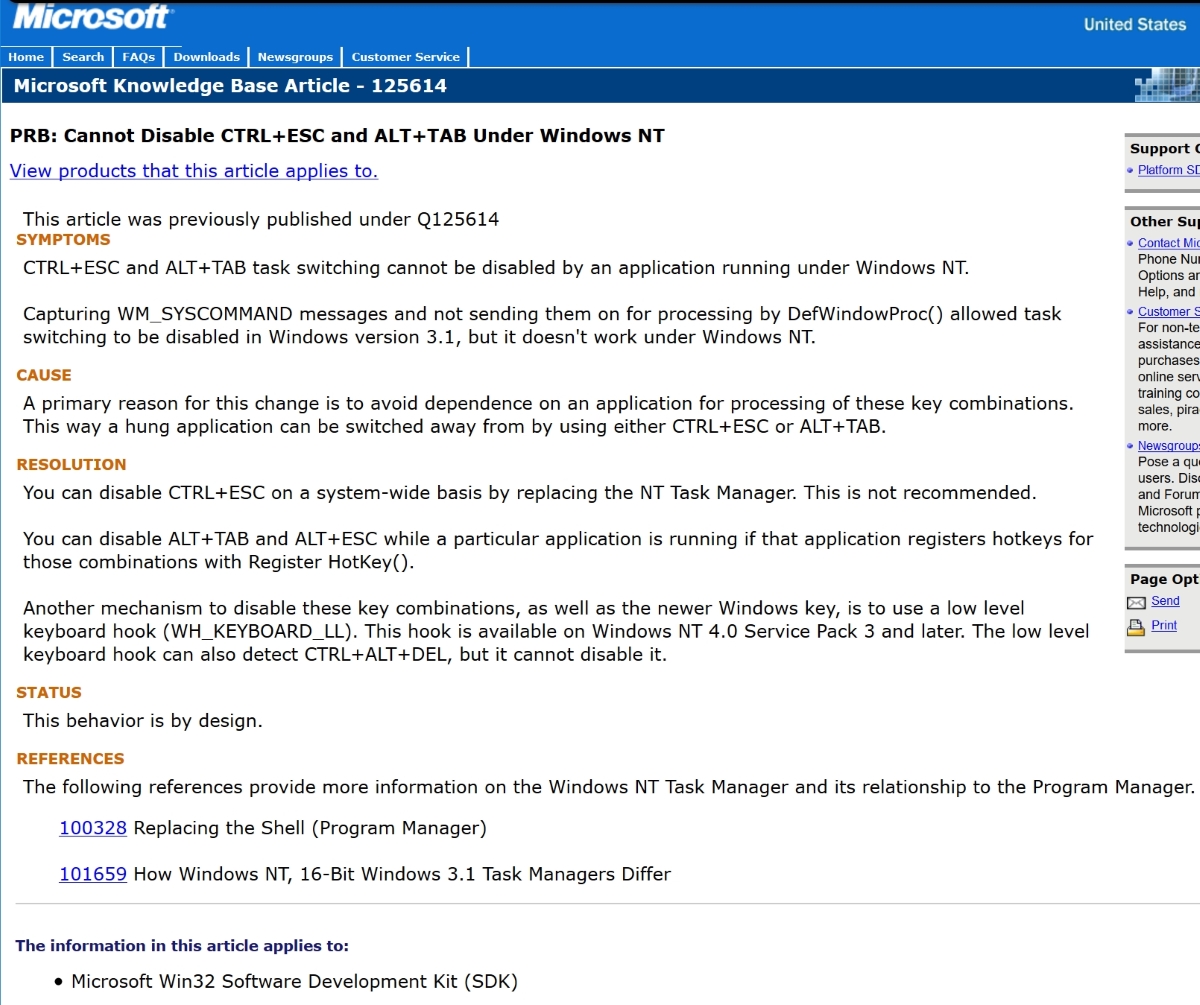The image size is (1200, 1005).
Task: Click the Microsoft logo in the header
Action: click(88, 16)
